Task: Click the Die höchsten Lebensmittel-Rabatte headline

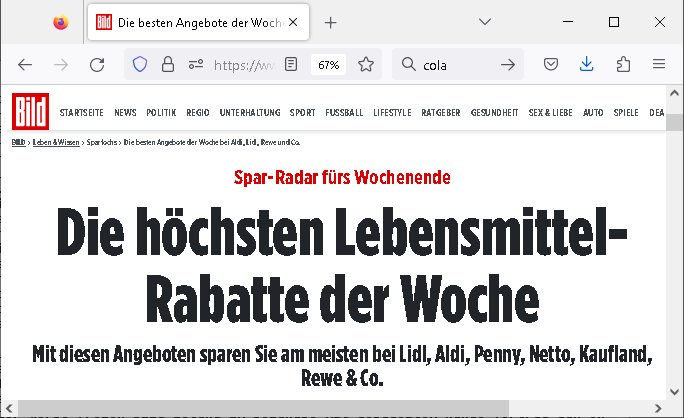Action: tap(342, 264)
